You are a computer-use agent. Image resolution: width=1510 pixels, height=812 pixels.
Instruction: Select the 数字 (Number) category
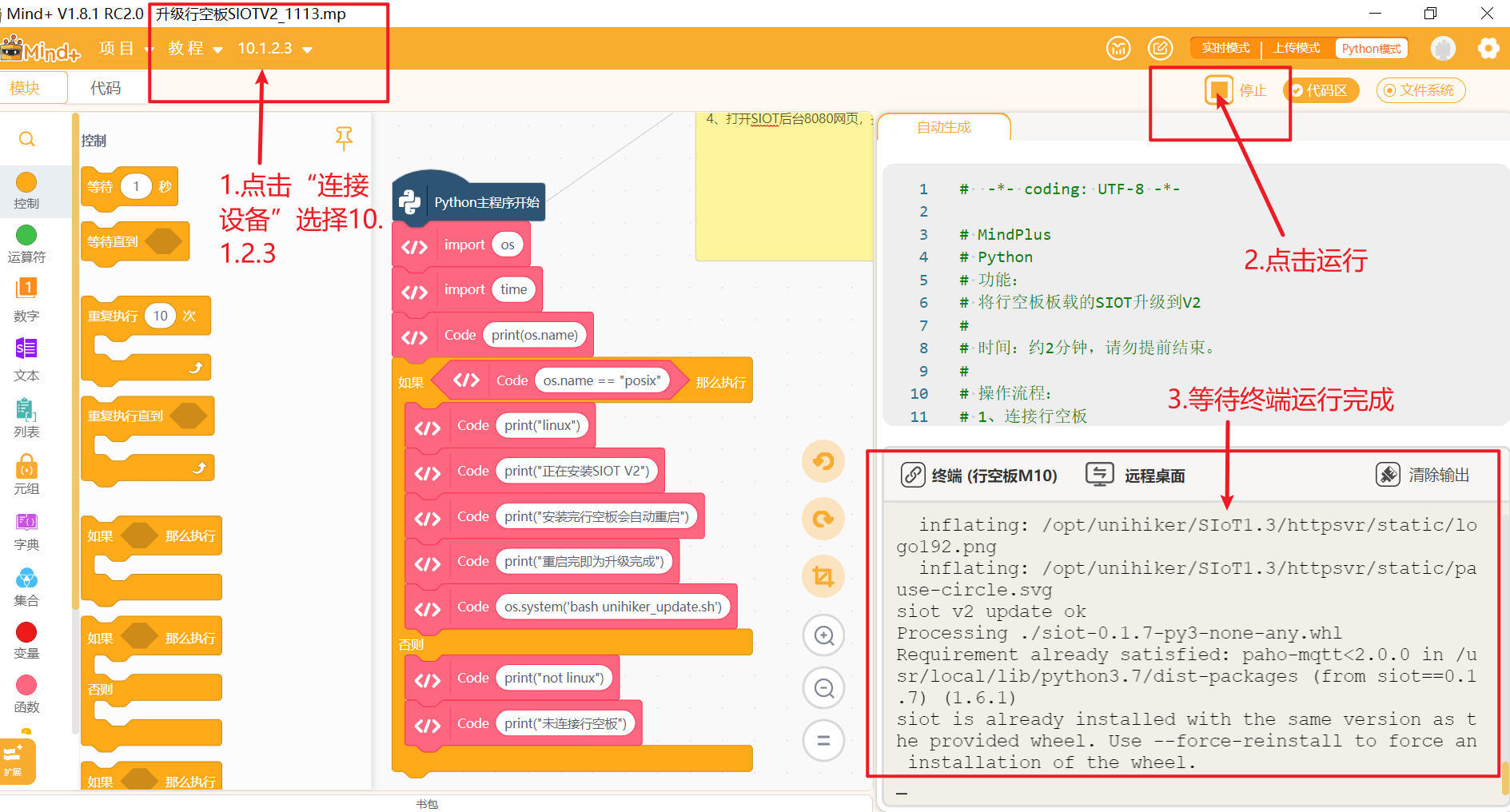[x=26, y=300]
